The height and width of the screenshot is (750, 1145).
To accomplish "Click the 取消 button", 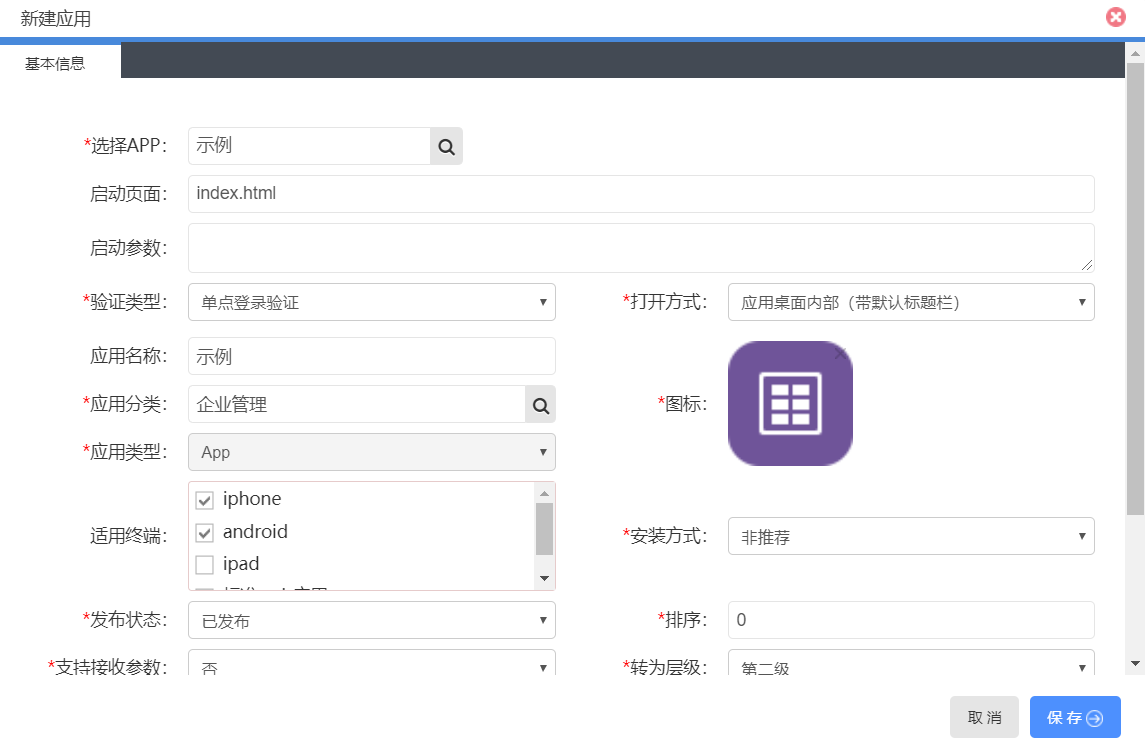I will pos(984,717).
